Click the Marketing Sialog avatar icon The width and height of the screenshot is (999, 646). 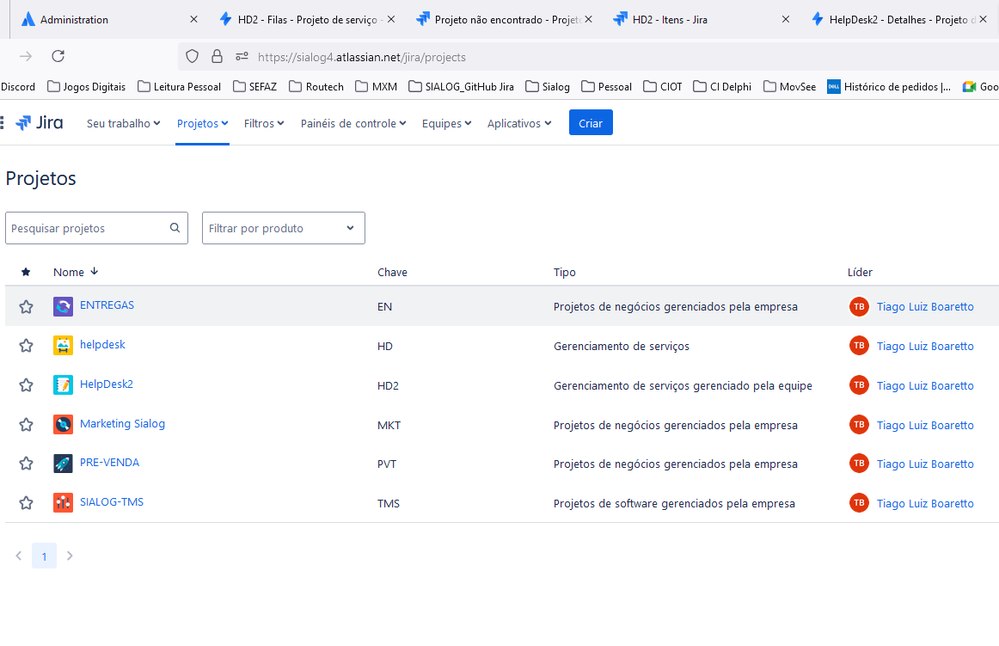63,424
